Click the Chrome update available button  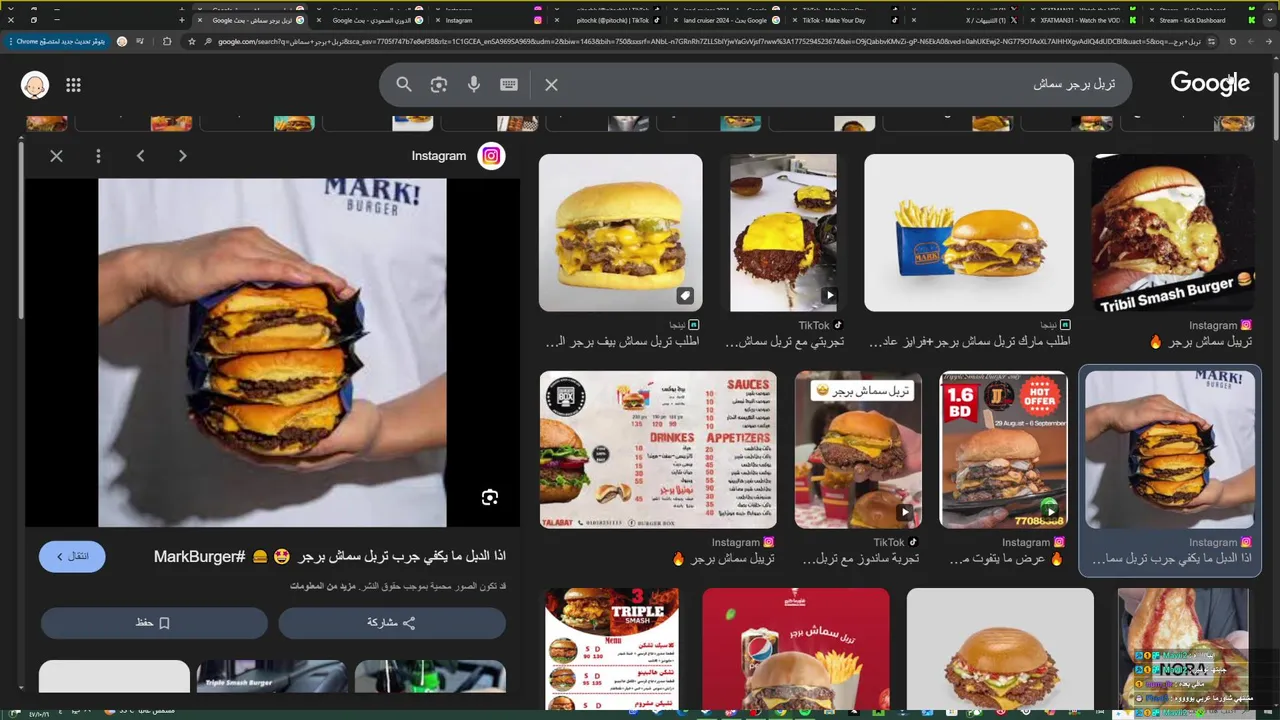click(60, 41)
